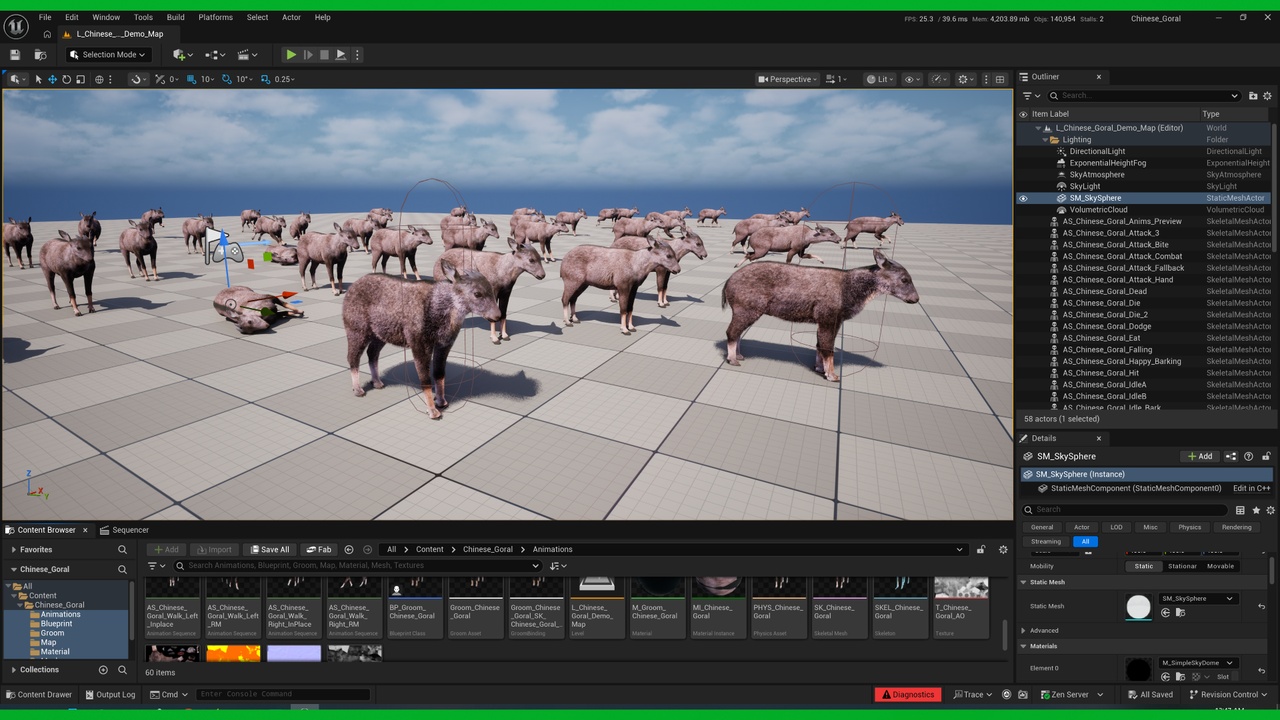Expand the Advanced section in Details
Viewport: 1280px width, 720px height.
[x=1024, y=631]
